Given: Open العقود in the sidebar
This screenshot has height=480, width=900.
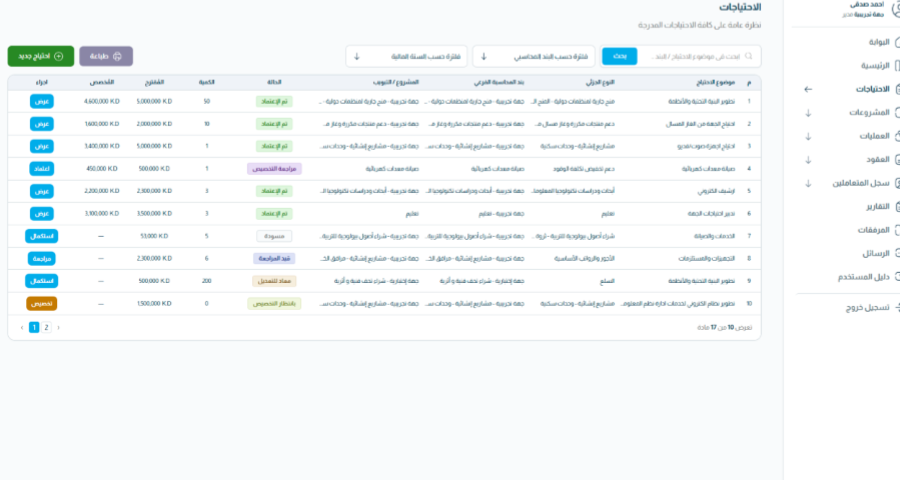Looking at the screenshot, I should point(878,160).
